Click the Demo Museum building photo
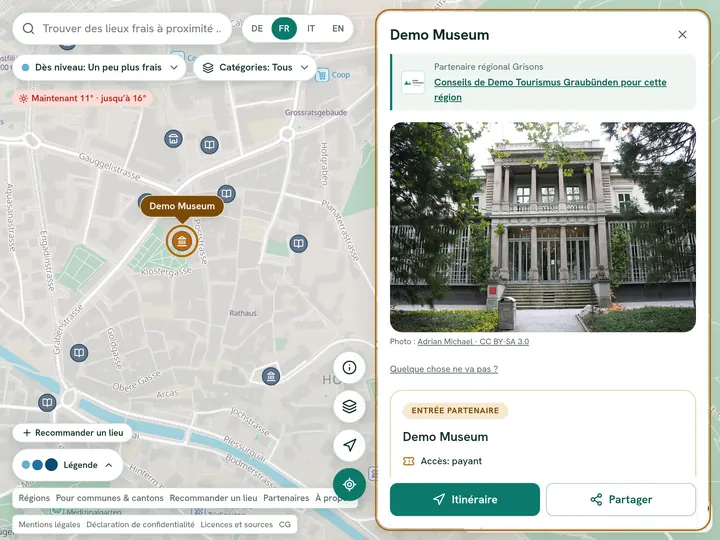 click(543, 227)
